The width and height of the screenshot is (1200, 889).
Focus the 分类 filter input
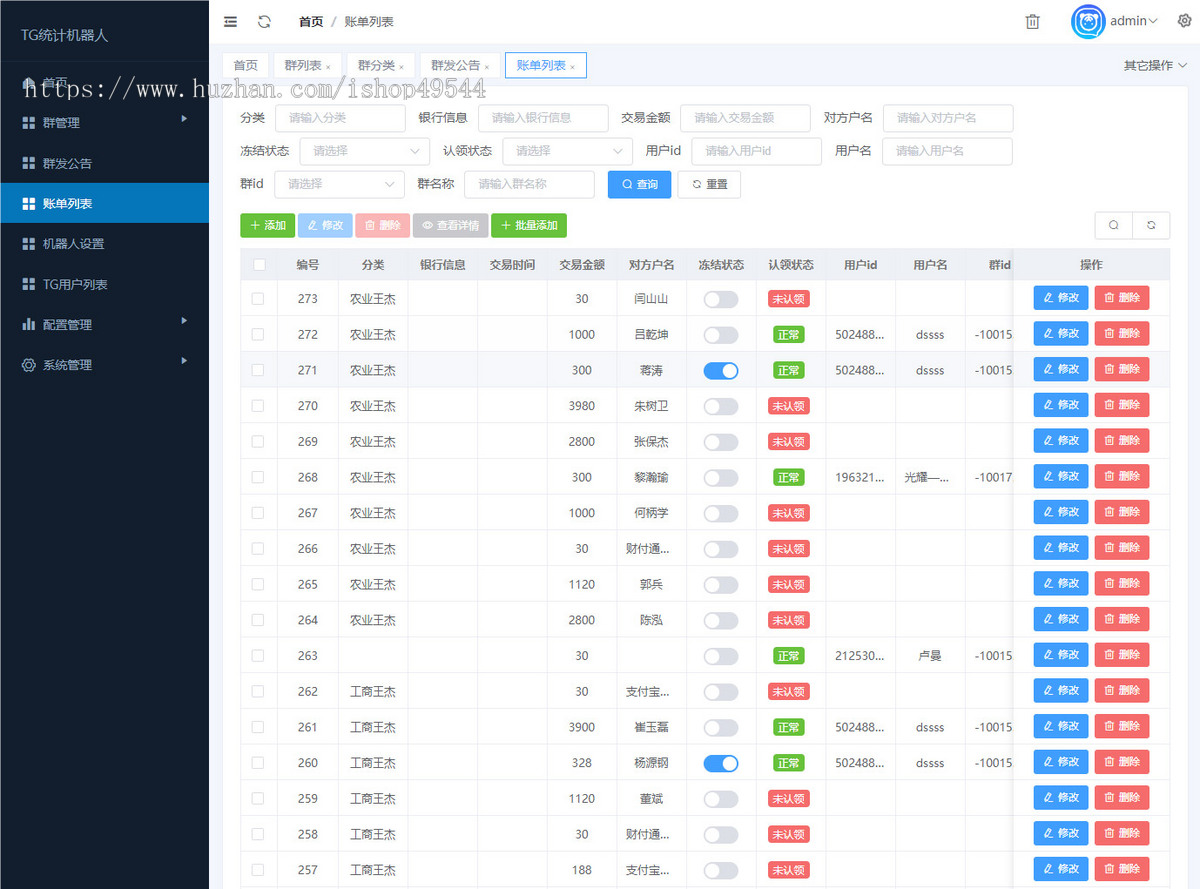pyautogui.click(x=340, y=118)
